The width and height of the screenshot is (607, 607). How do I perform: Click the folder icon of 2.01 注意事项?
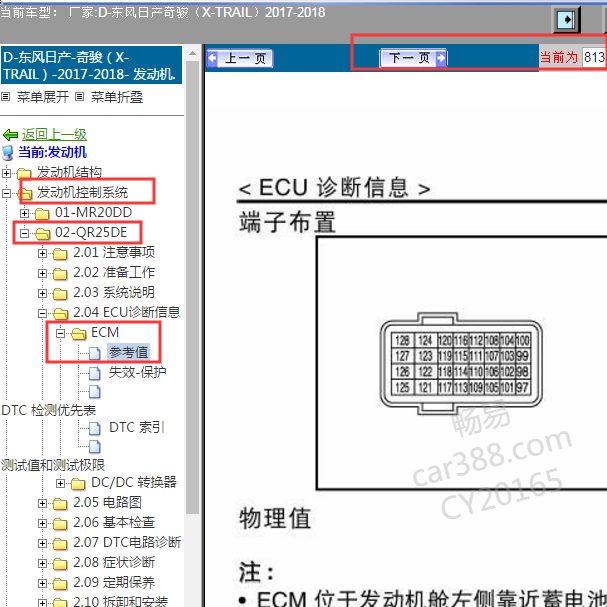[x=60, y=254]
